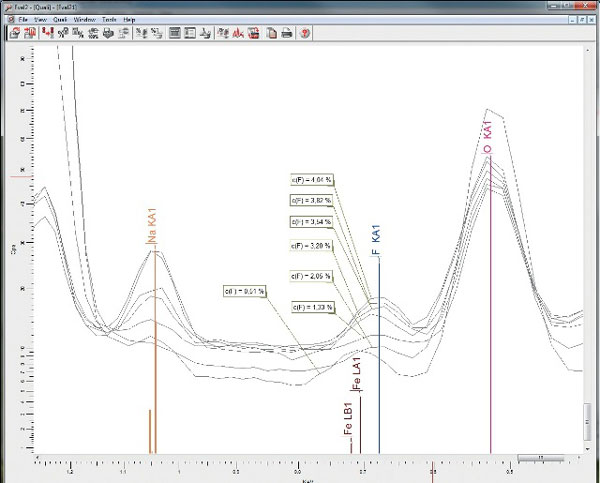Image resolution: width=600 pixels, height=483 pixels.
Task: Click the printer icon in toolbar
Action: 286,33
